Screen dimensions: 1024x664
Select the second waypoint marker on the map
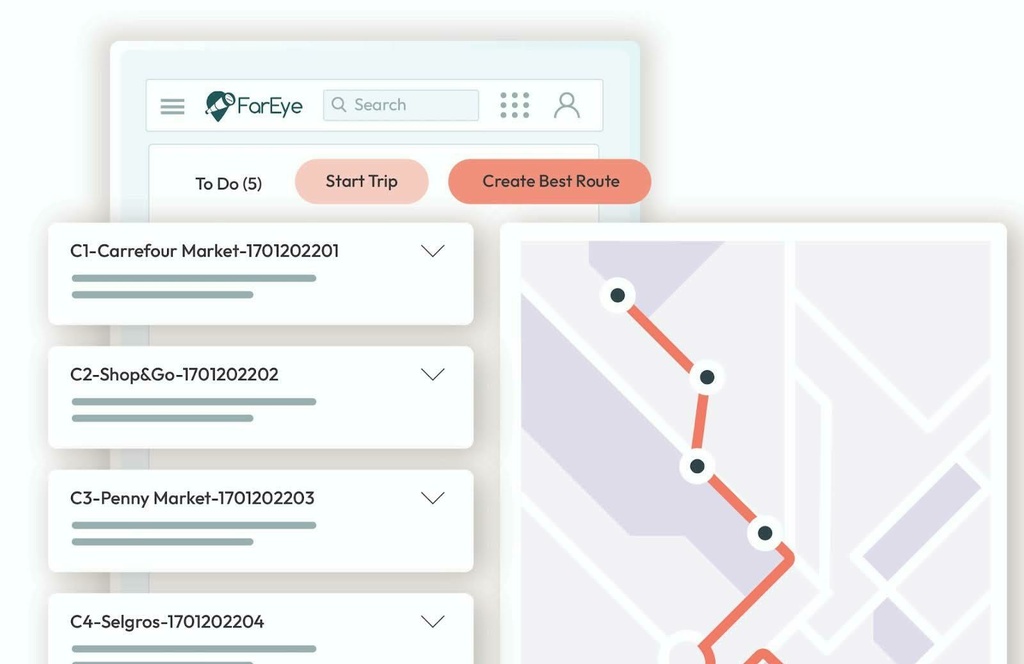pyautogui.click(x=707, y=377)
